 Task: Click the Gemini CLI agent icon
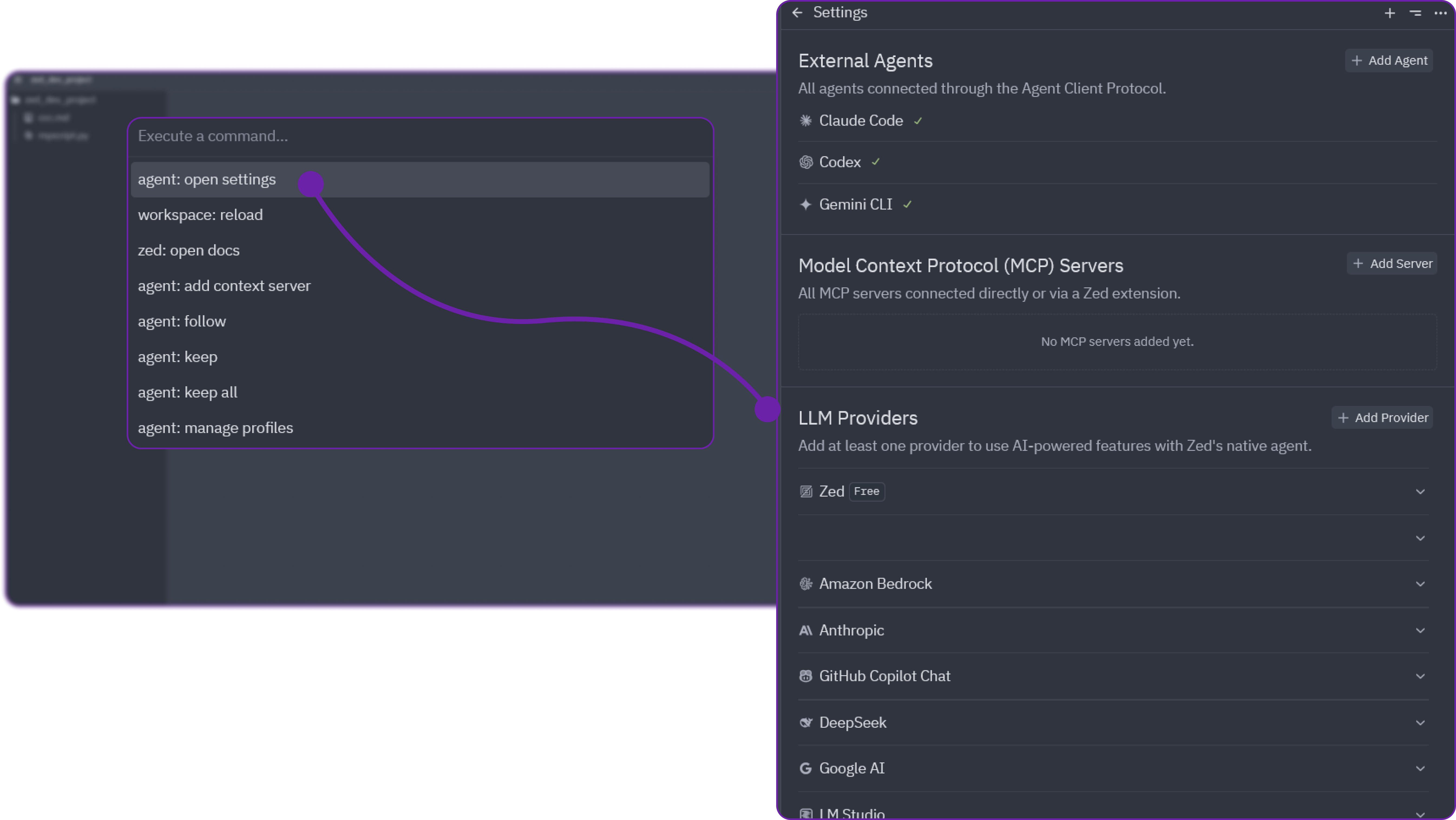[x=806, y=205]
